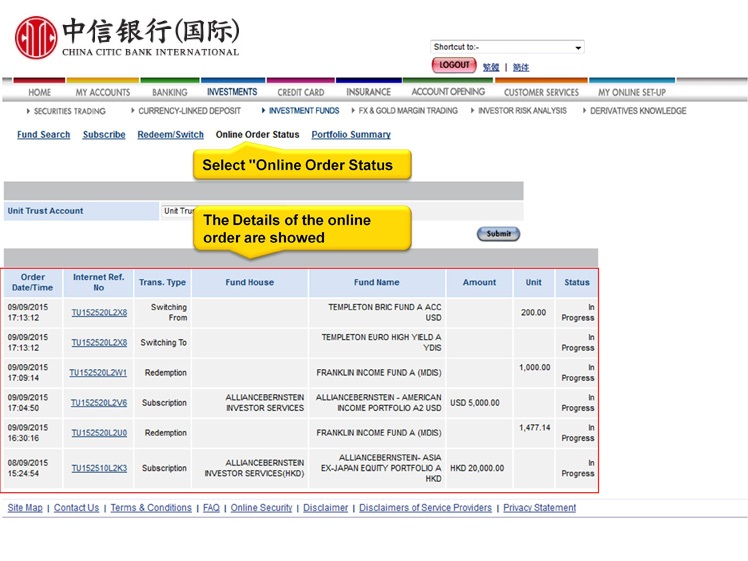The height and width of the screenshot is (561, 748).
Task: Go to Portfolio Summary tab
Action: click(x=351, y=135)
